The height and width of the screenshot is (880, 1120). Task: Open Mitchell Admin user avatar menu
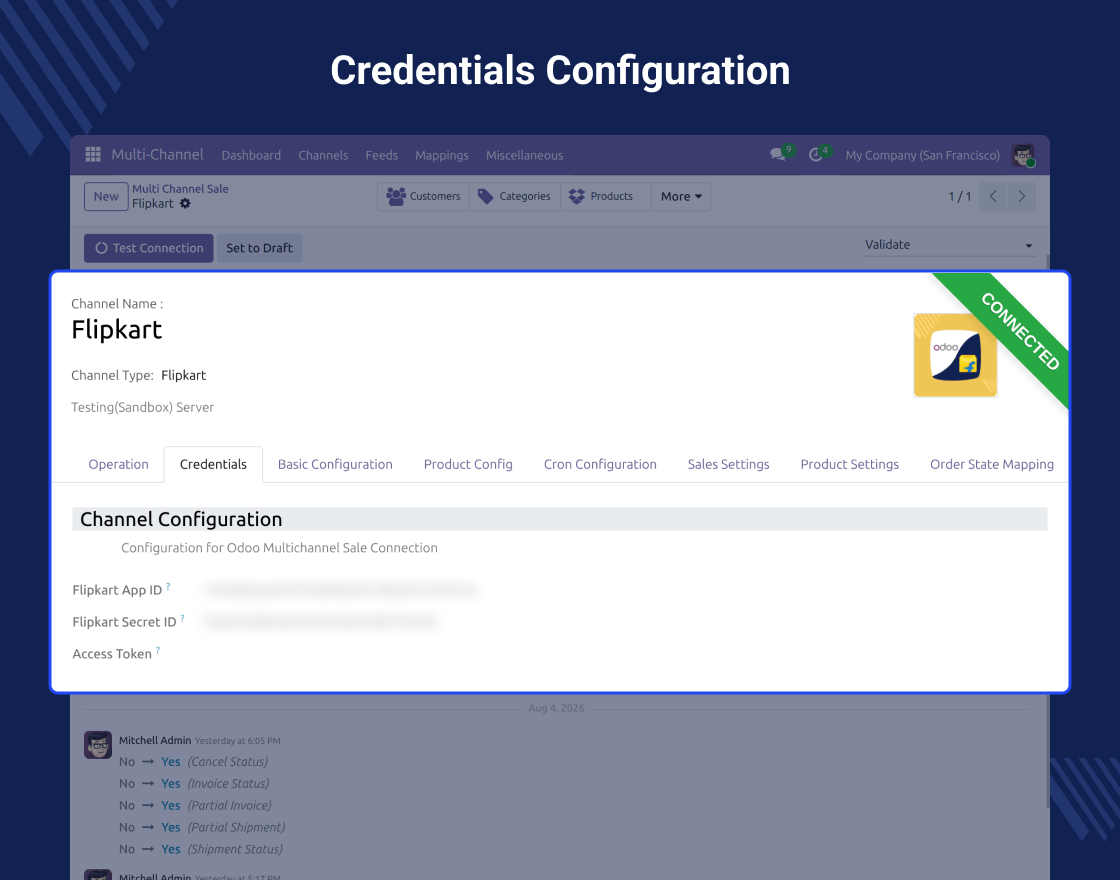pyautogui.click(x=1024, y=155)
